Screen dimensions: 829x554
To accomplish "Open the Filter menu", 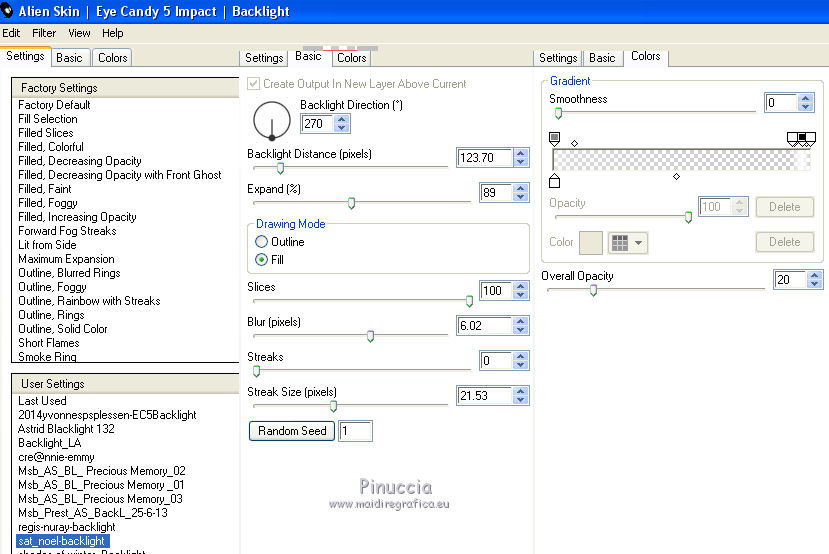I will click(44, 33).
